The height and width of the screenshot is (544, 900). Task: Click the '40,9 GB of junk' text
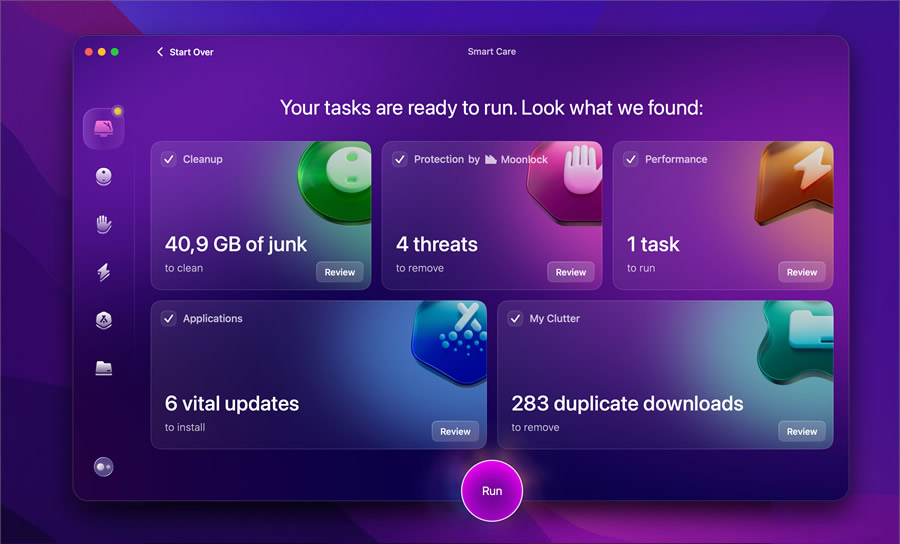(236, 244)
